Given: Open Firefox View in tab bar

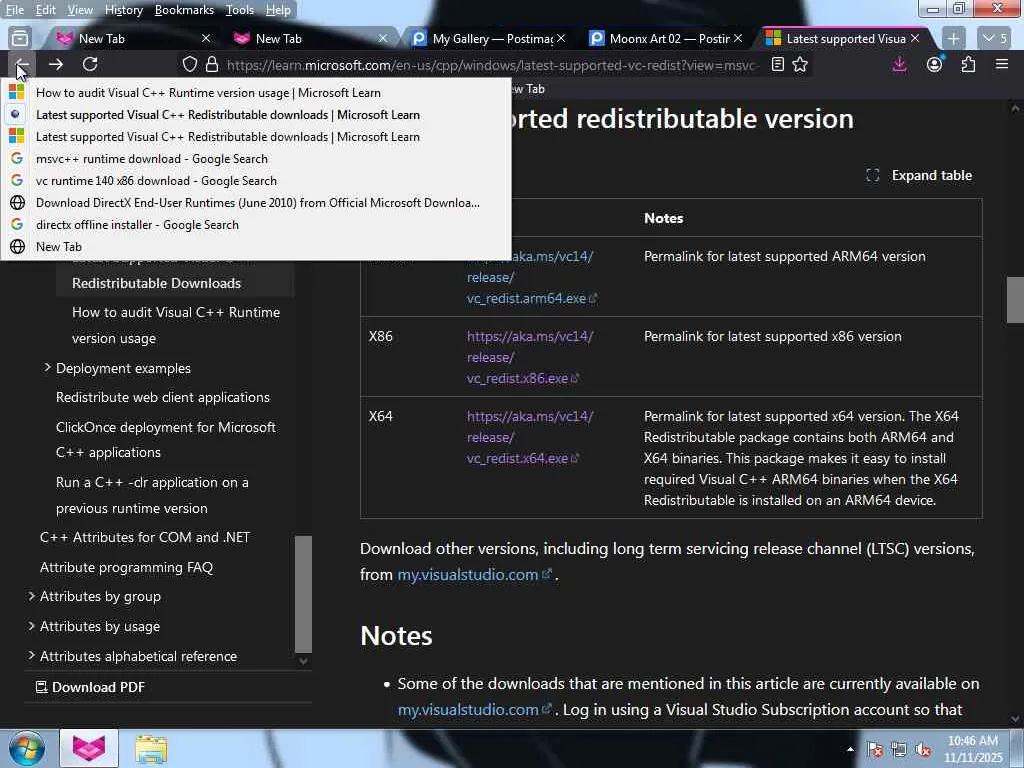Looking at the screenshot, I should (x=20, y=39).
